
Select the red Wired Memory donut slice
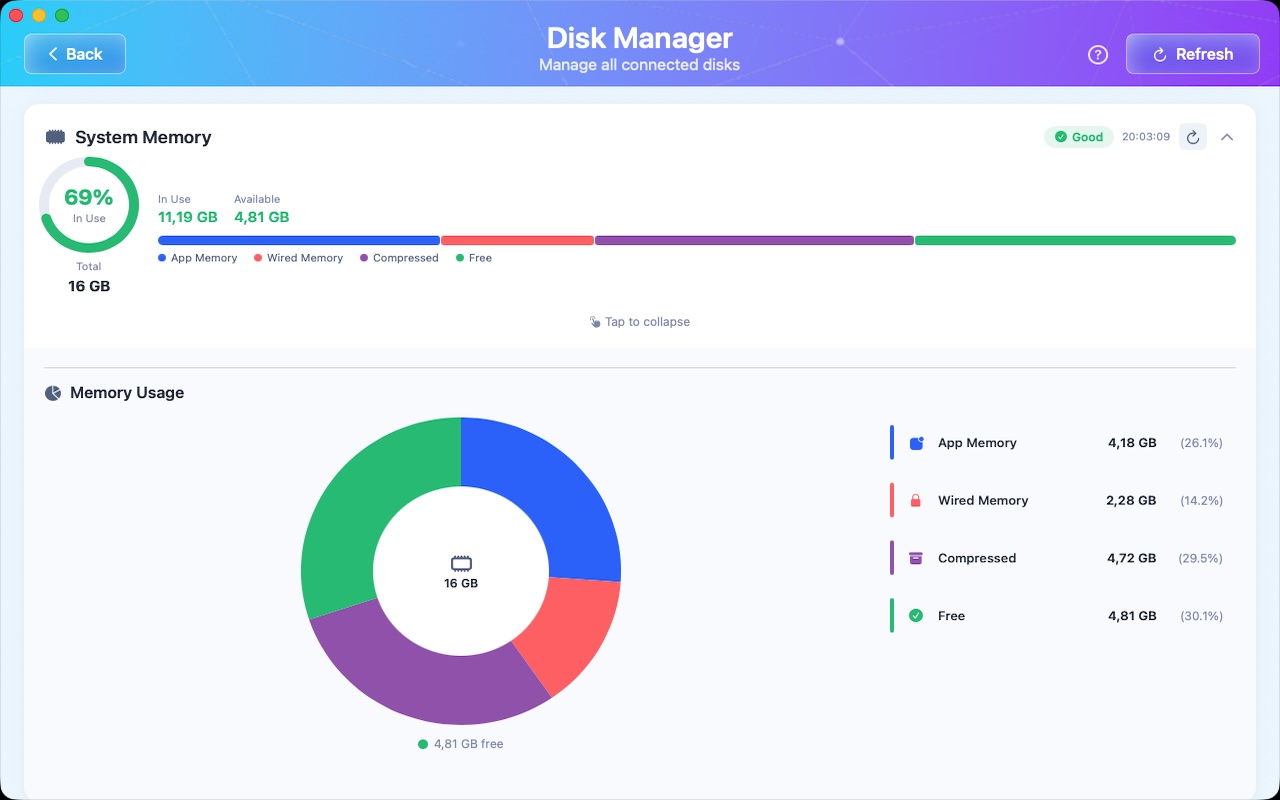570,628
